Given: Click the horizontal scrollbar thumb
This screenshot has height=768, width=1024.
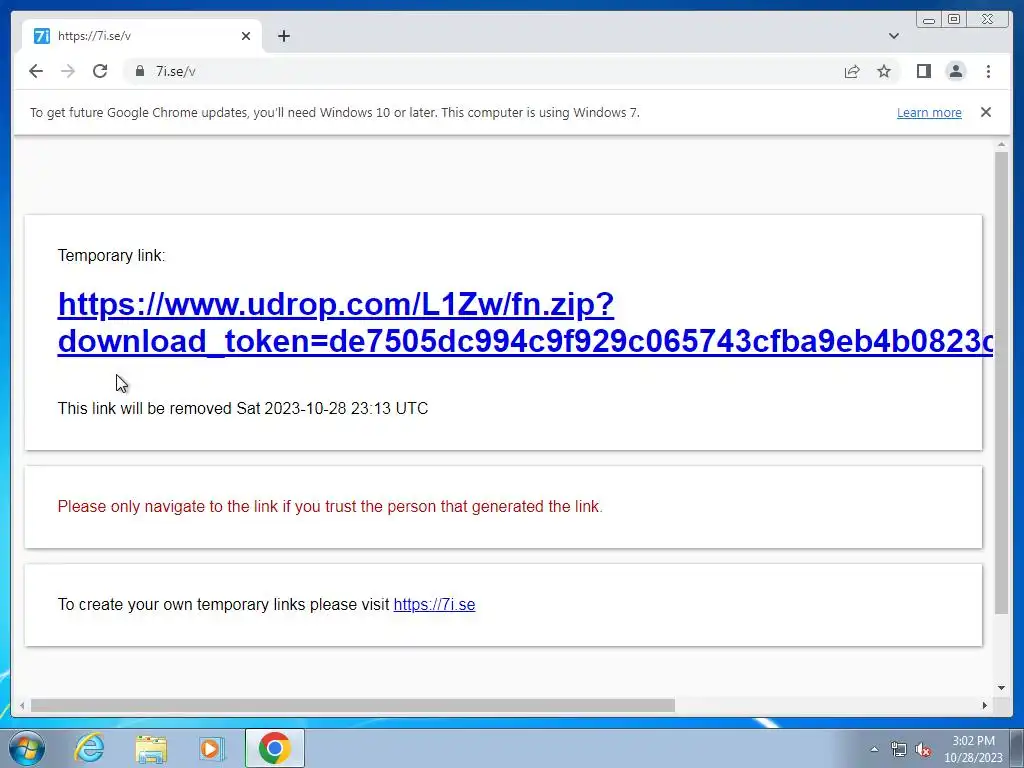Looking at the screenshot, I should (x=353, y=705).
